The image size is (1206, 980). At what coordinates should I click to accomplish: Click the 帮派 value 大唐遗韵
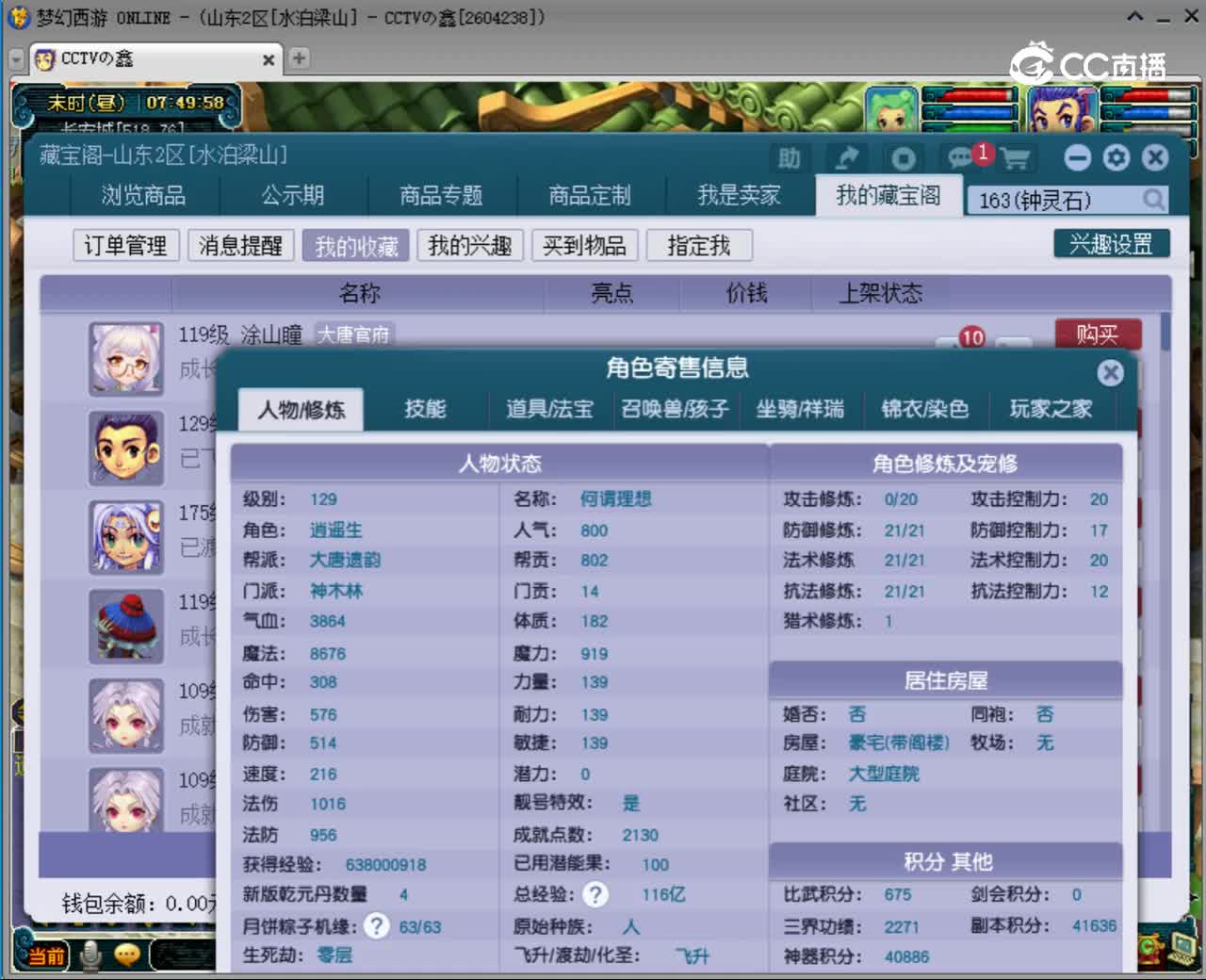pos(345,560)
